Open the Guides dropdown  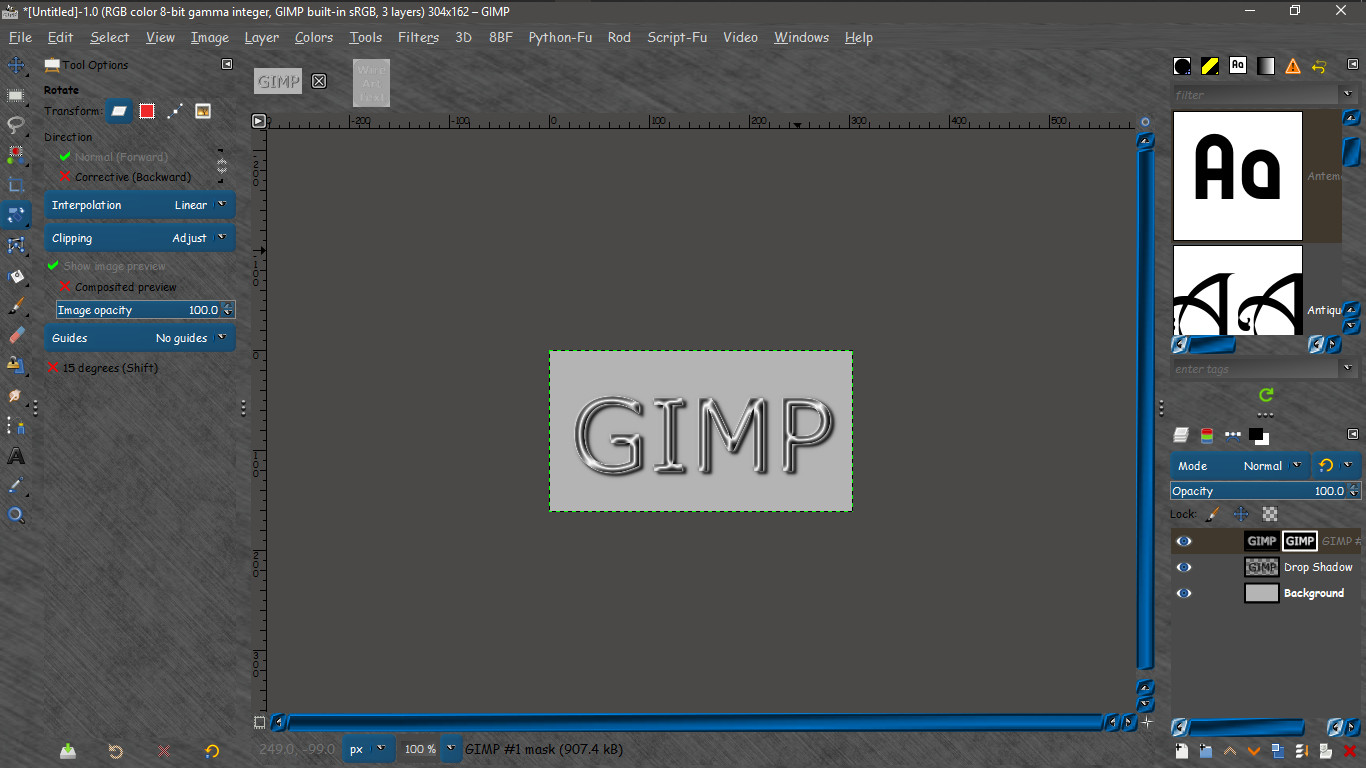tap(140, 338)
